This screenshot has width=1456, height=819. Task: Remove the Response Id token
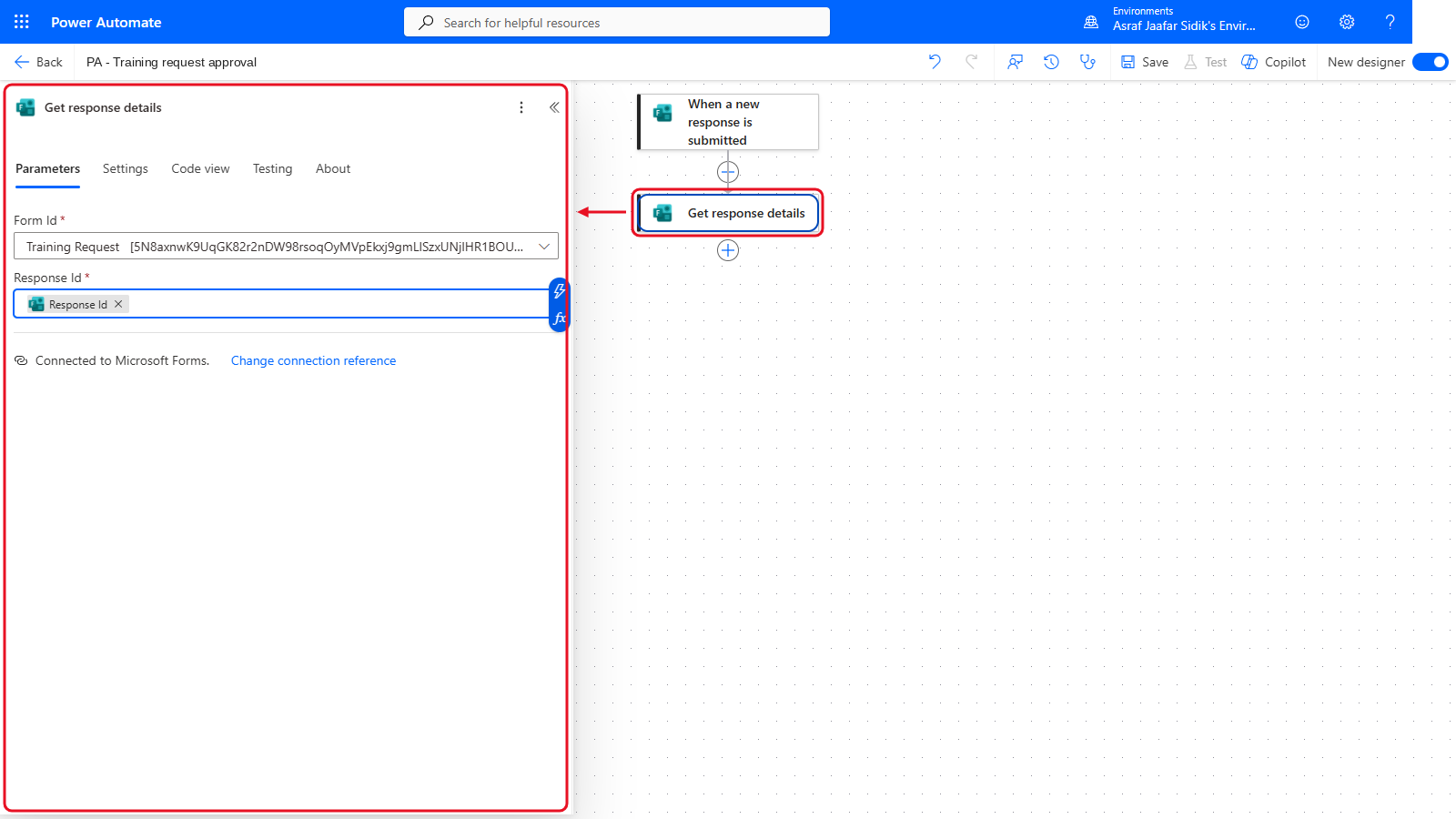point(118,304)
